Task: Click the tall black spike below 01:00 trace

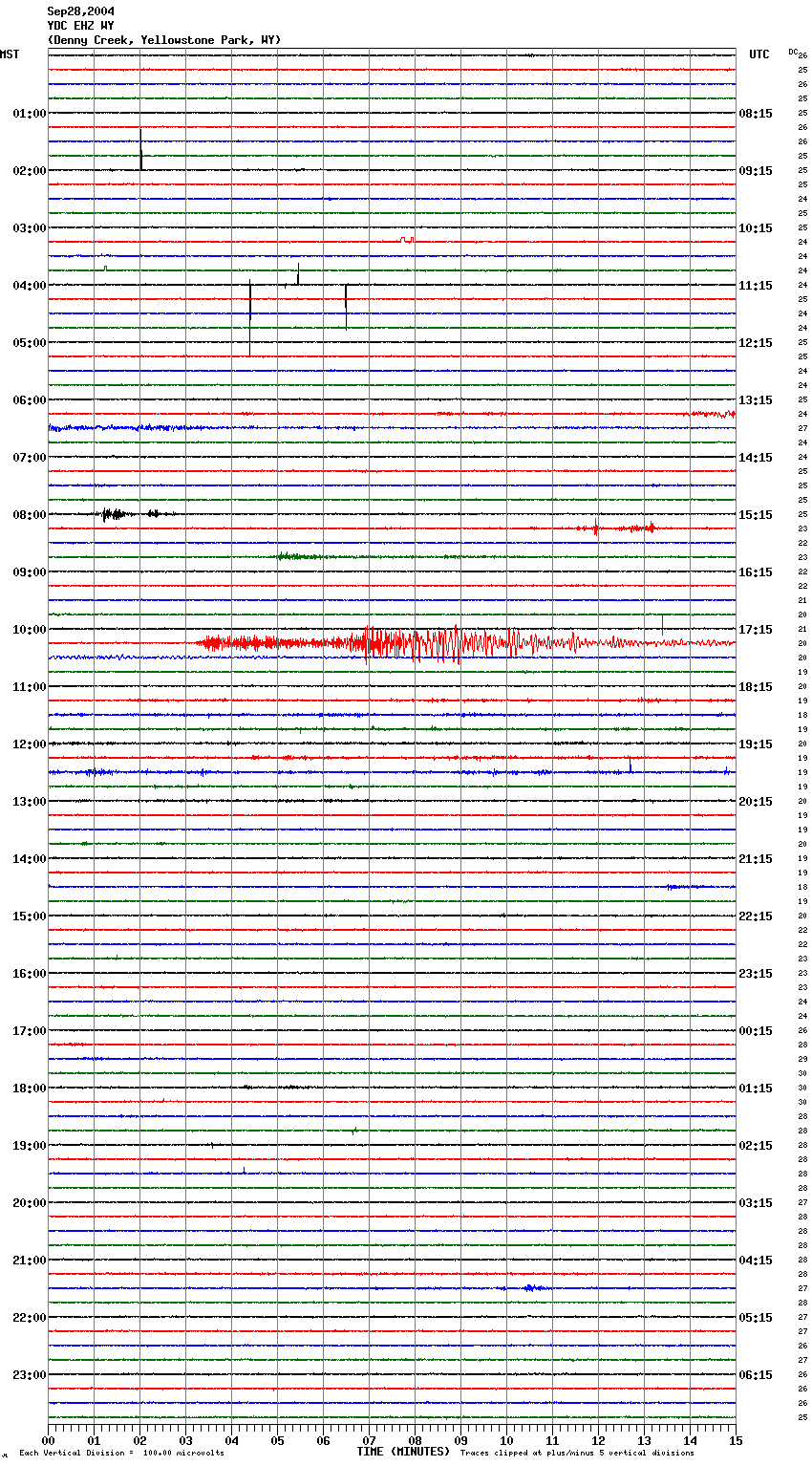Action: click(140, 149)
